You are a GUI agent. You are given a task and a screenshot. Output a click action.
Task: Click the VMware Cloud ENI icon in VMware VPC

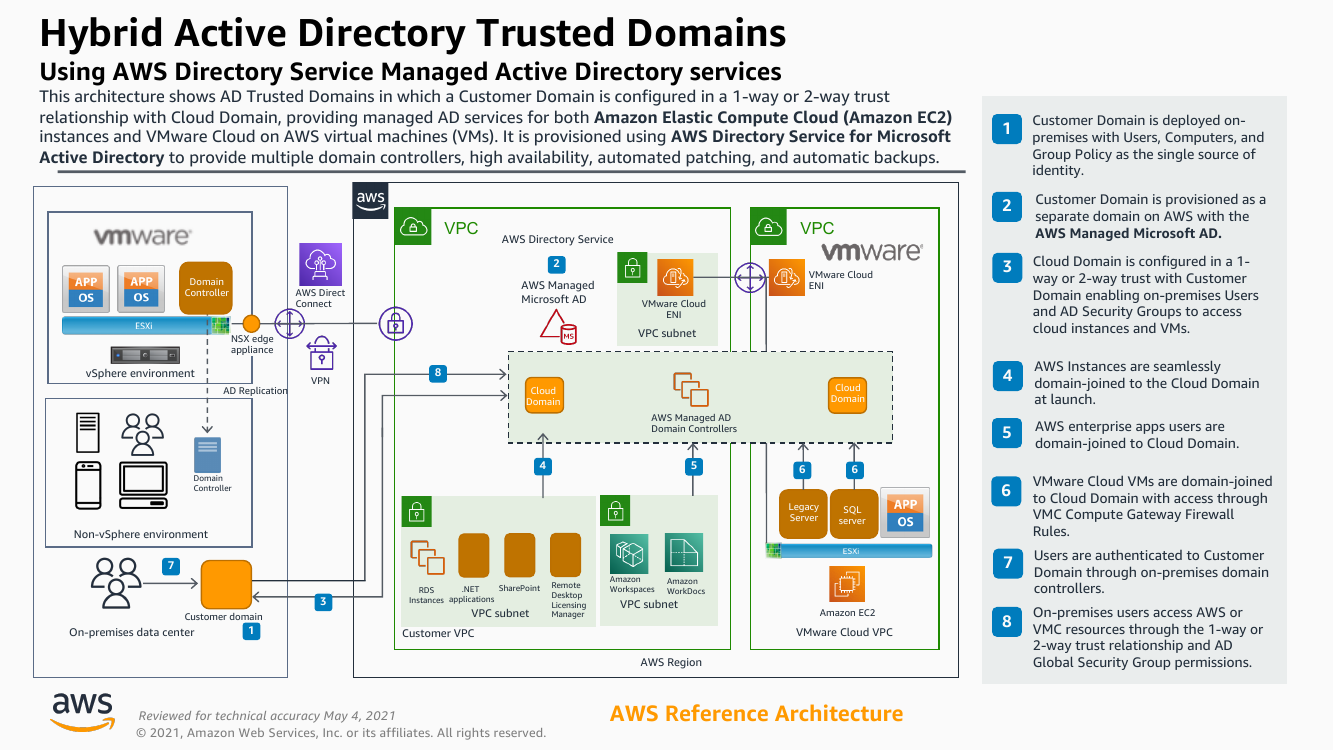[786, 277]
